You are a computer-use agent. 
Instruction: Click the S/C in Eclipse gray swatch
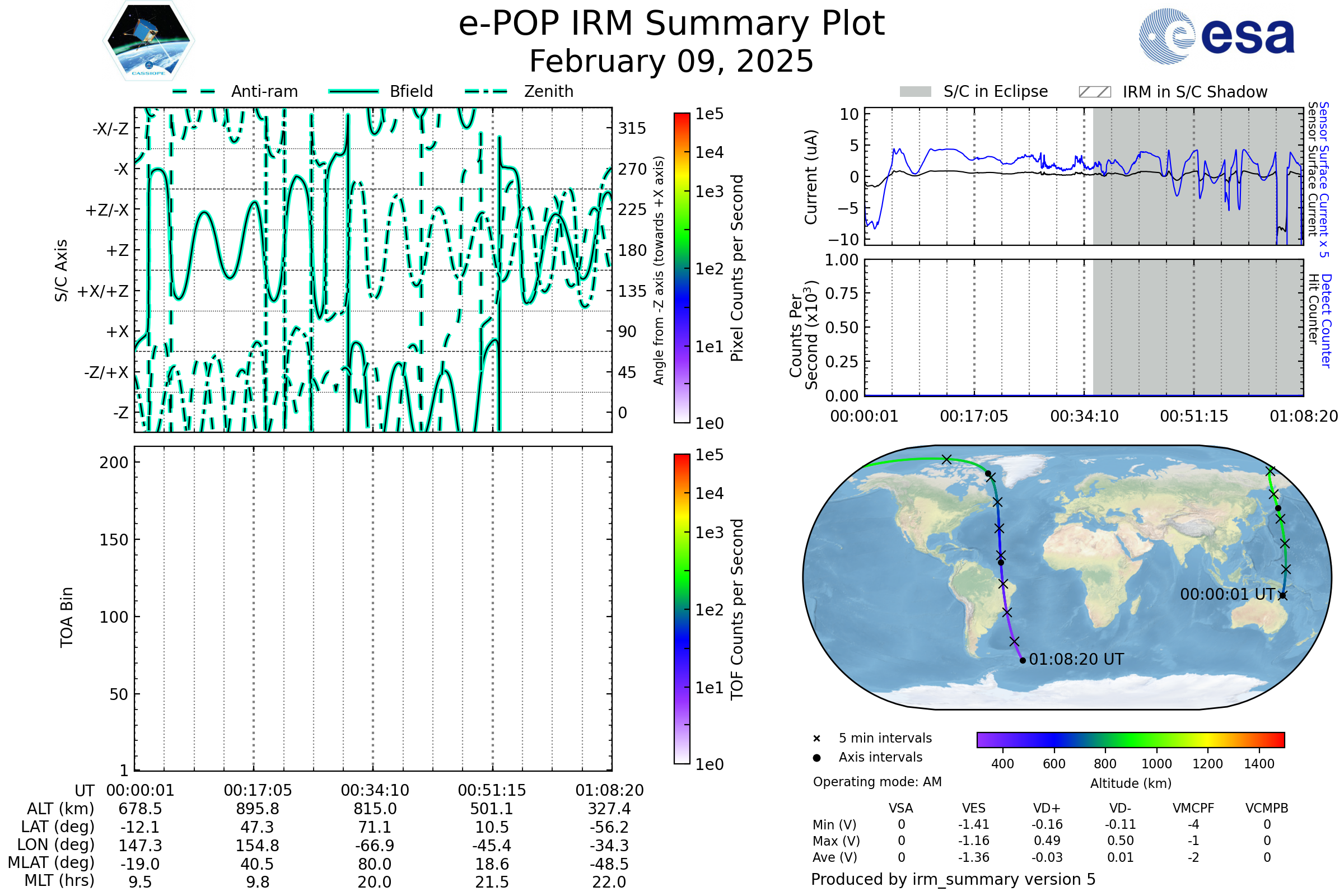click(x=915, y=92)
